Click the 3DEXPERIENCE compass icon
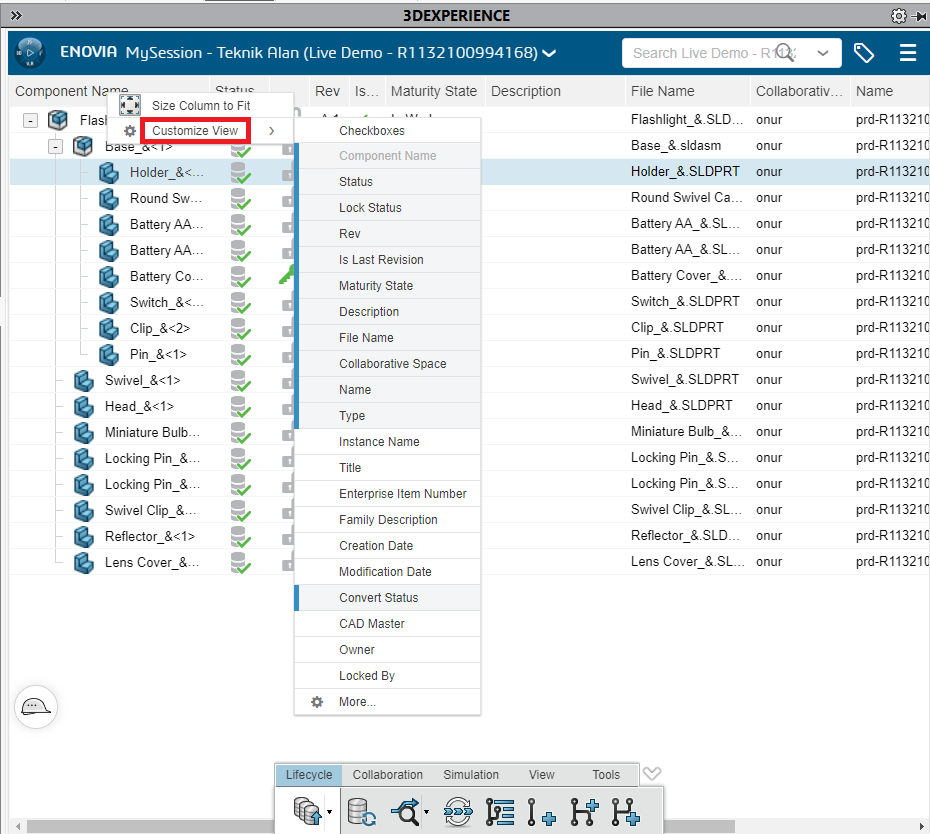This screenshot has width=930, height=834. tap(31, 52)
